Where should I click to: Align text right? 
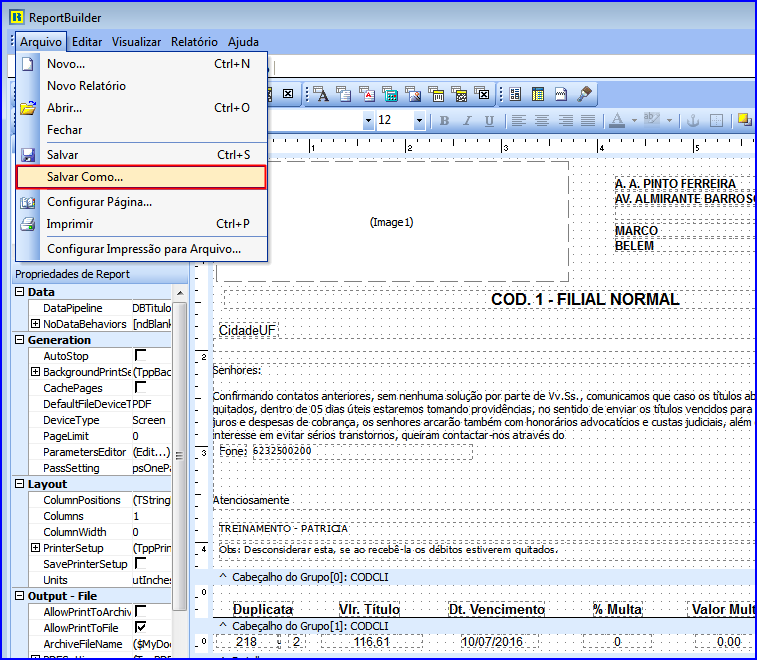coord(565,121)
